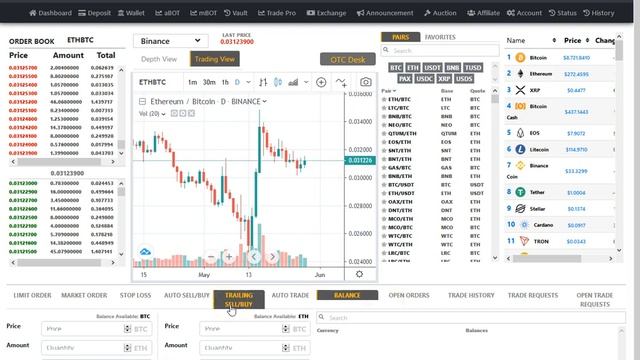Click the TradingView cloud logo icon

145,252
